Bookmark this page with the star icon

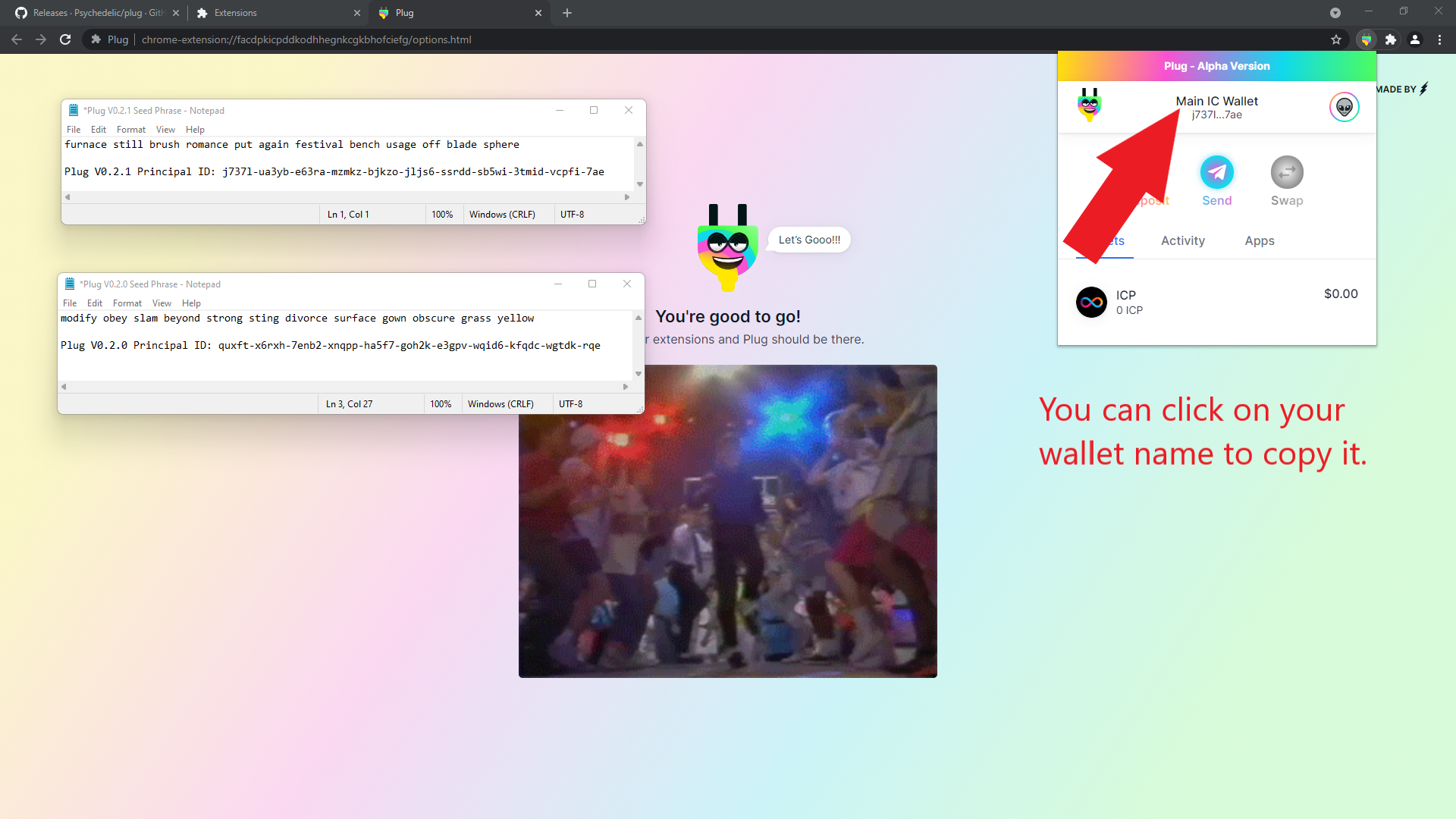(x=1336, y=39)
